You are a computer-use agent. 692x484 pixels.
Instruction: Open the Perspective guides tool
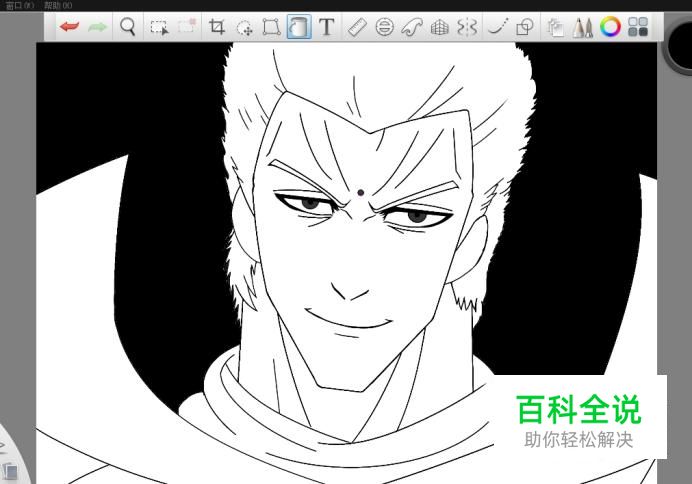(x=440, y=28)
